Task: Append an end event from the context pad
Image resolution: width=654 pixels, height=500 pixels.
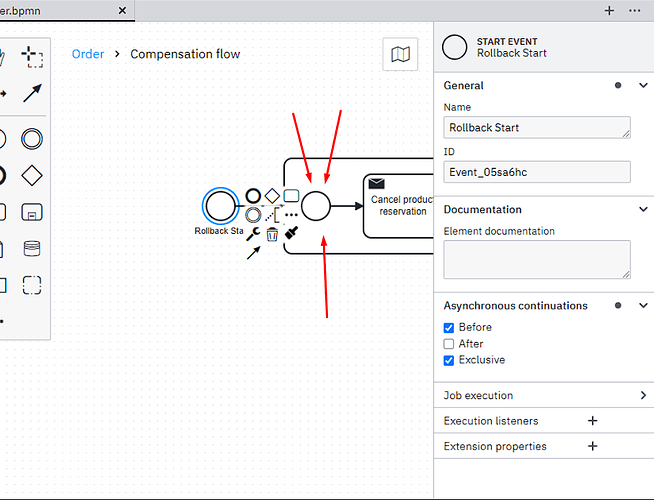Action: coord(253,196)
